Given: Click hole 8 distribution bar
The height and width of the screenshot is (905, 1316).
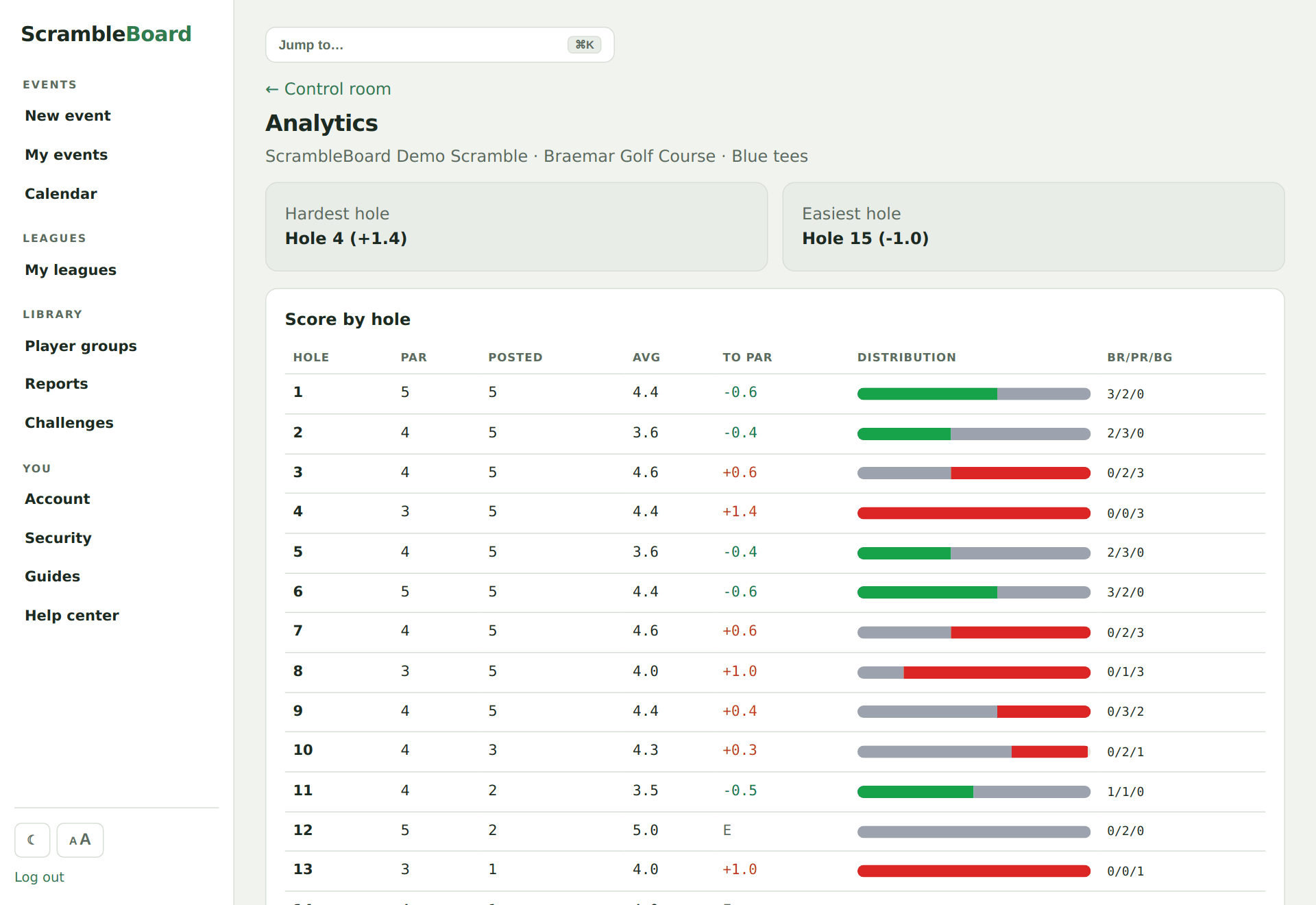Looking at the screenshot, I should (x=974, y=673).
